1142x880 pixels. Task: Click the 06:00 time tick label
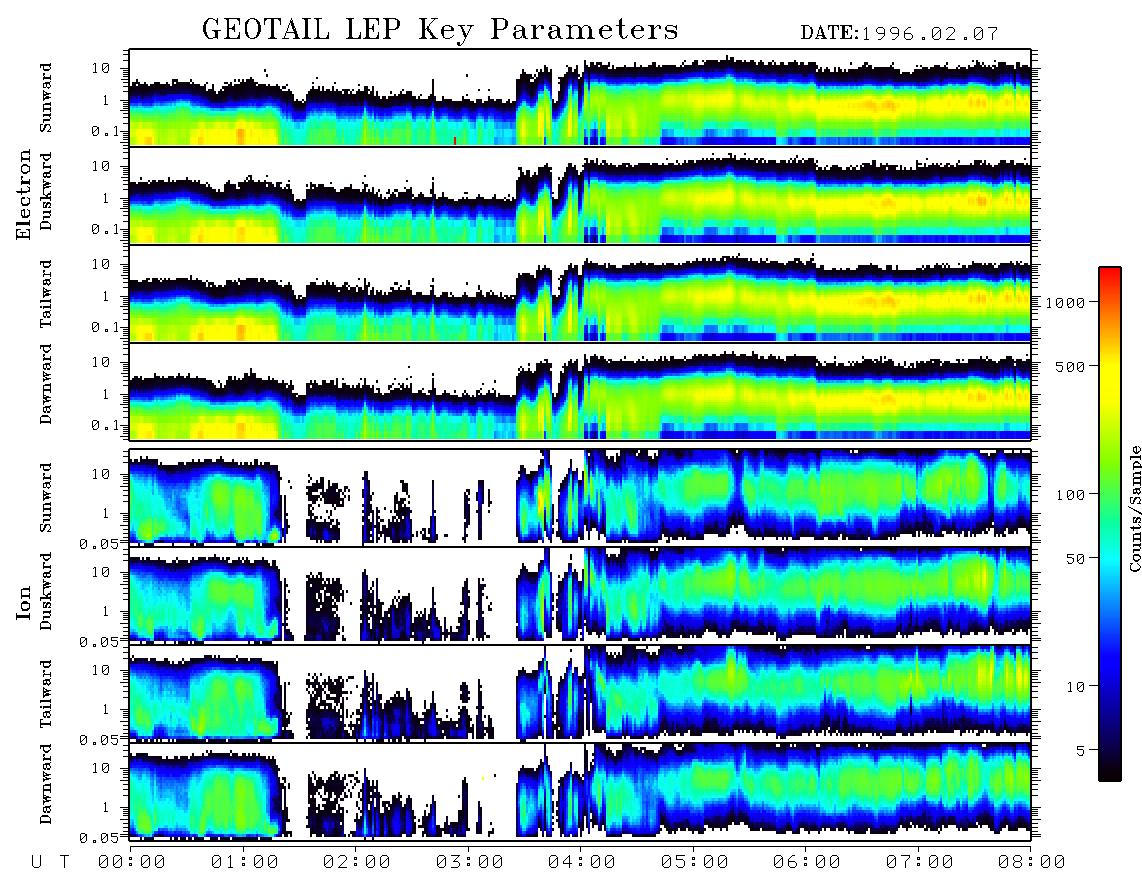(x=807, y=862)
